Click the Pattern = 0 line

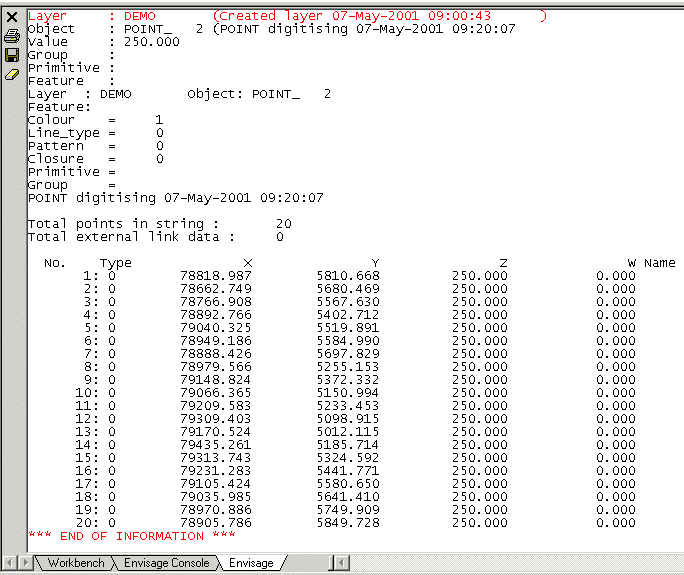pos(96,146)
